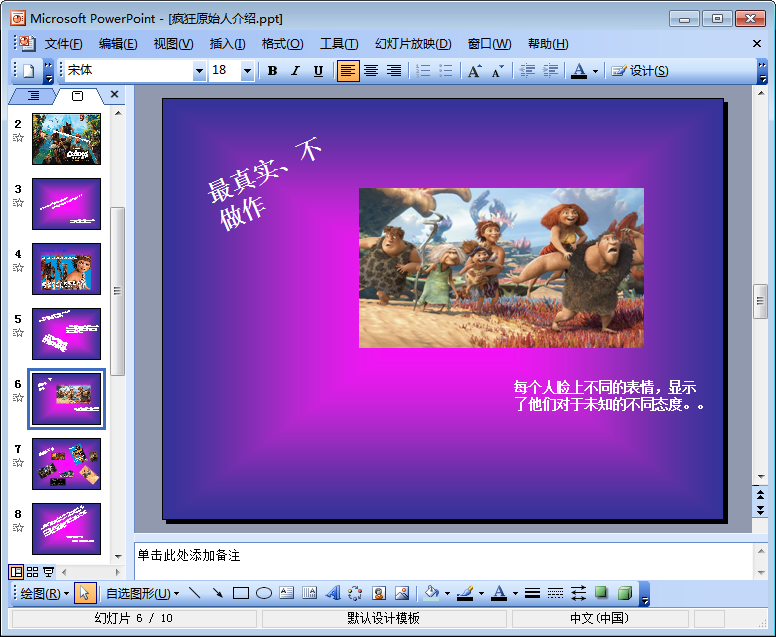Screen dimensions: 776x637
Task: Insert WordArt
Action: point(333,593)
